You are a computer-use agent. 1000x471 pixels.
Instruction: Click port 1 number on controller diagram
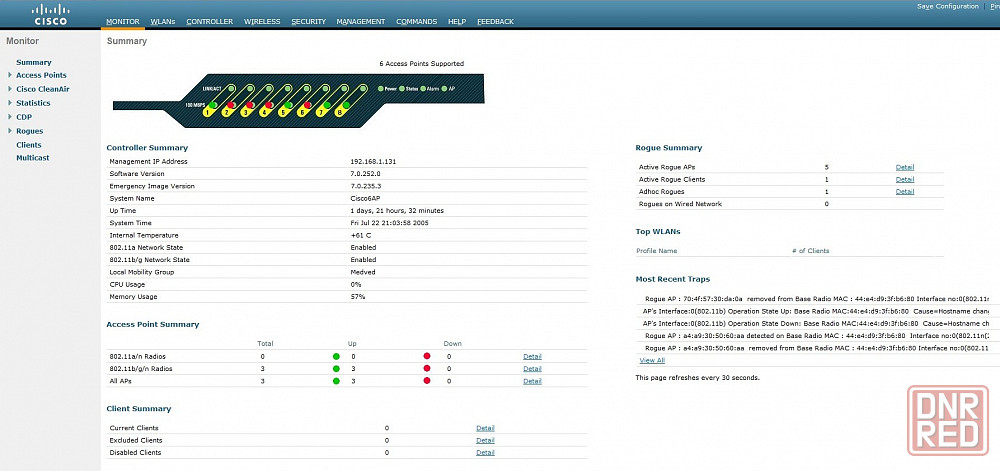click(207, 113)
